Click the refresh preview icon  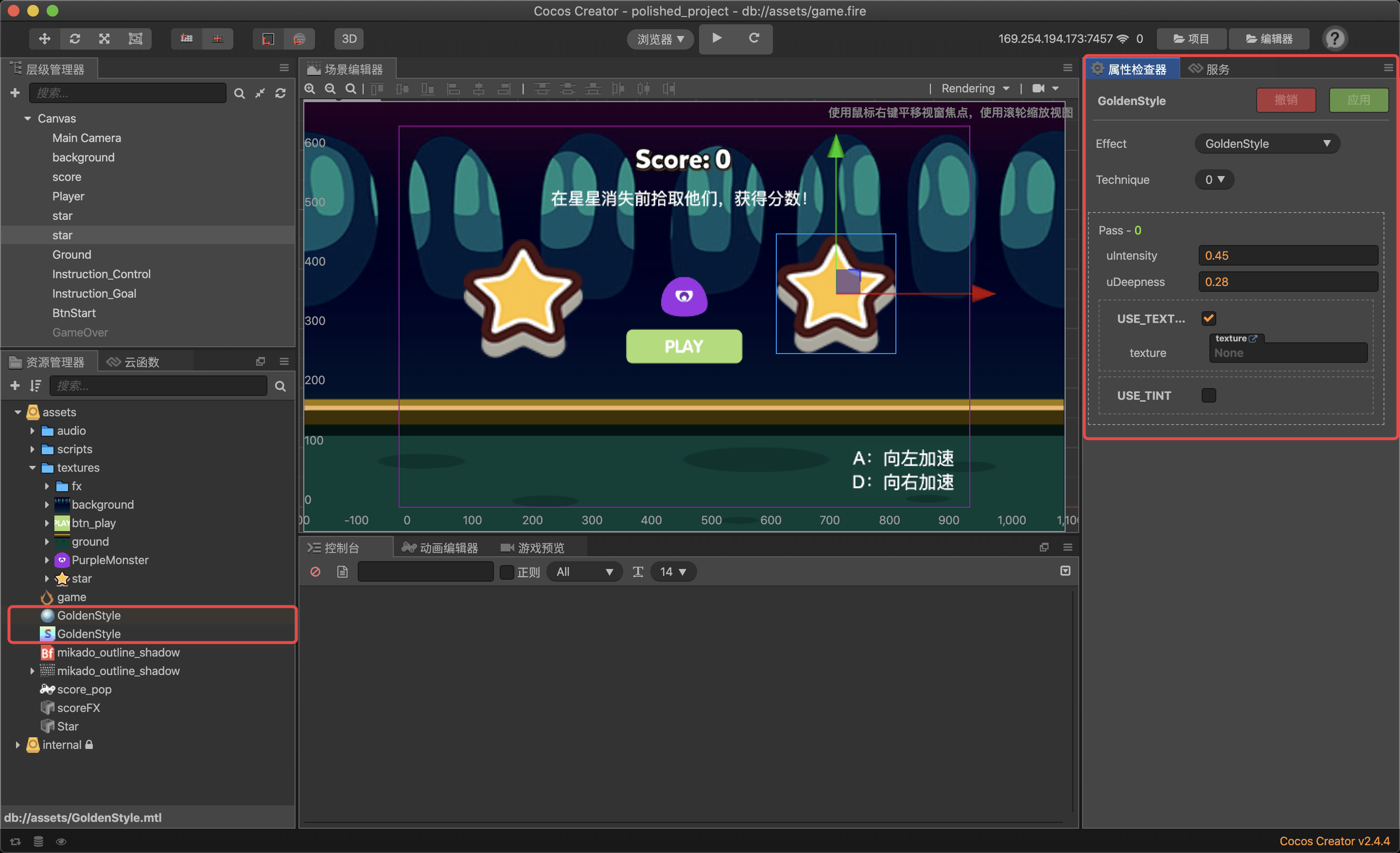[x=753, y=38]
